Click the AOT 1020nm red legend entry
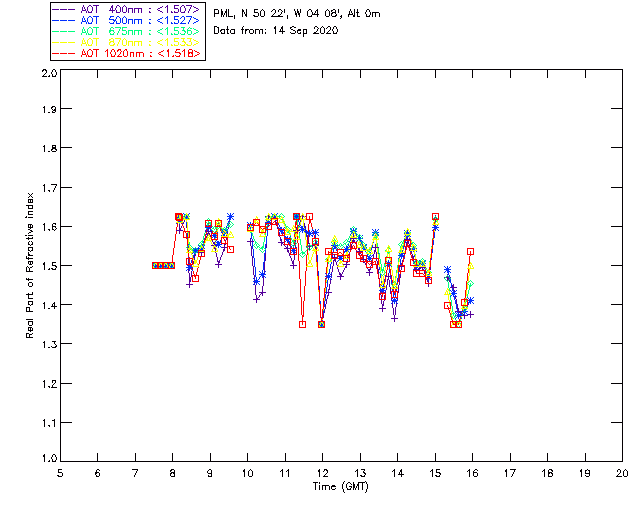This screenshot has height=512, width=640. pos(126,53)
